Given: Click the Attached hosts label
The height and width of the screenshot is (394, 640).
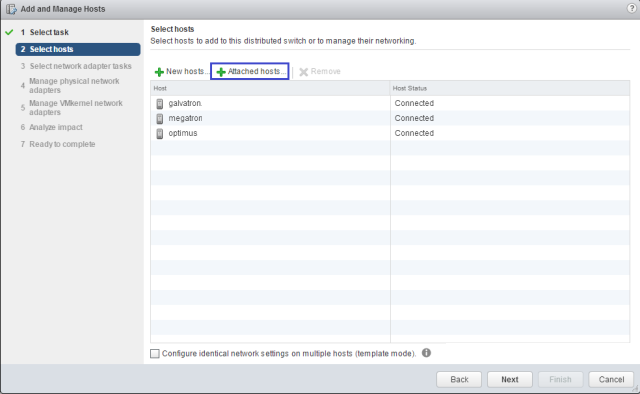Looking at the screenshot, I should [257, 71].
